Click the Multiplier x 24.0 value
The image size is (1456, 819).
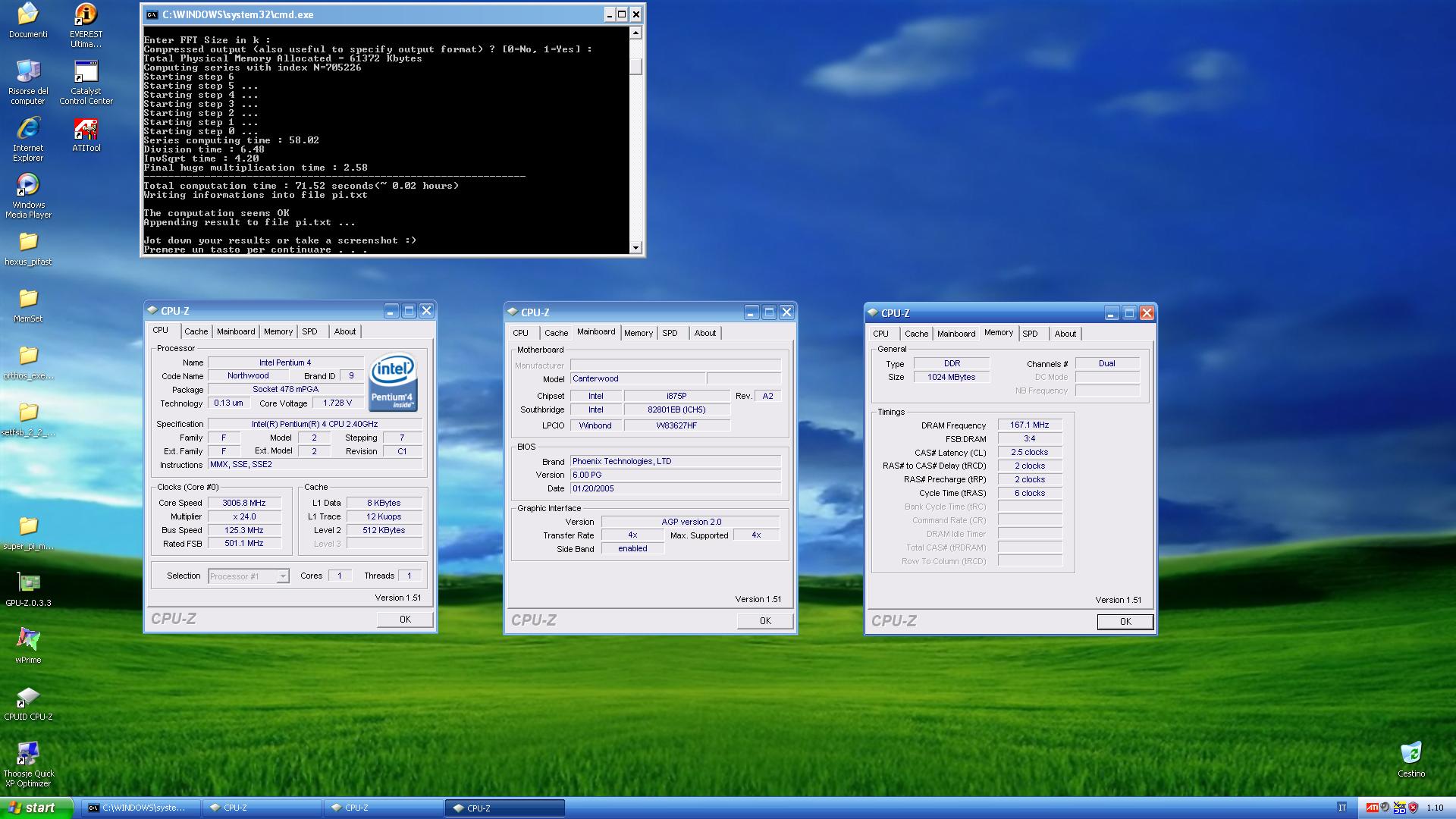point(244,516)
